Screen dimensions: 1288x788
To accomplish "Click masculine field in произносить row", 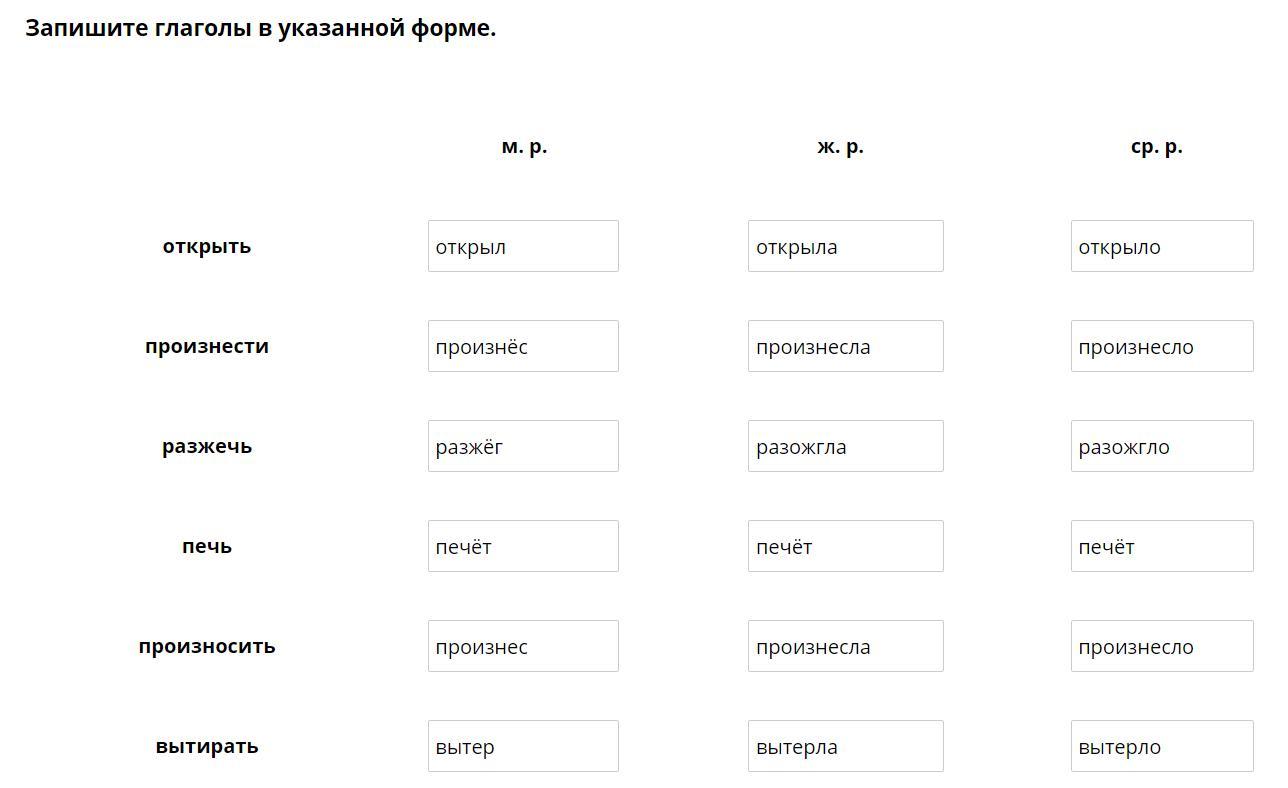I will (523, 646).
